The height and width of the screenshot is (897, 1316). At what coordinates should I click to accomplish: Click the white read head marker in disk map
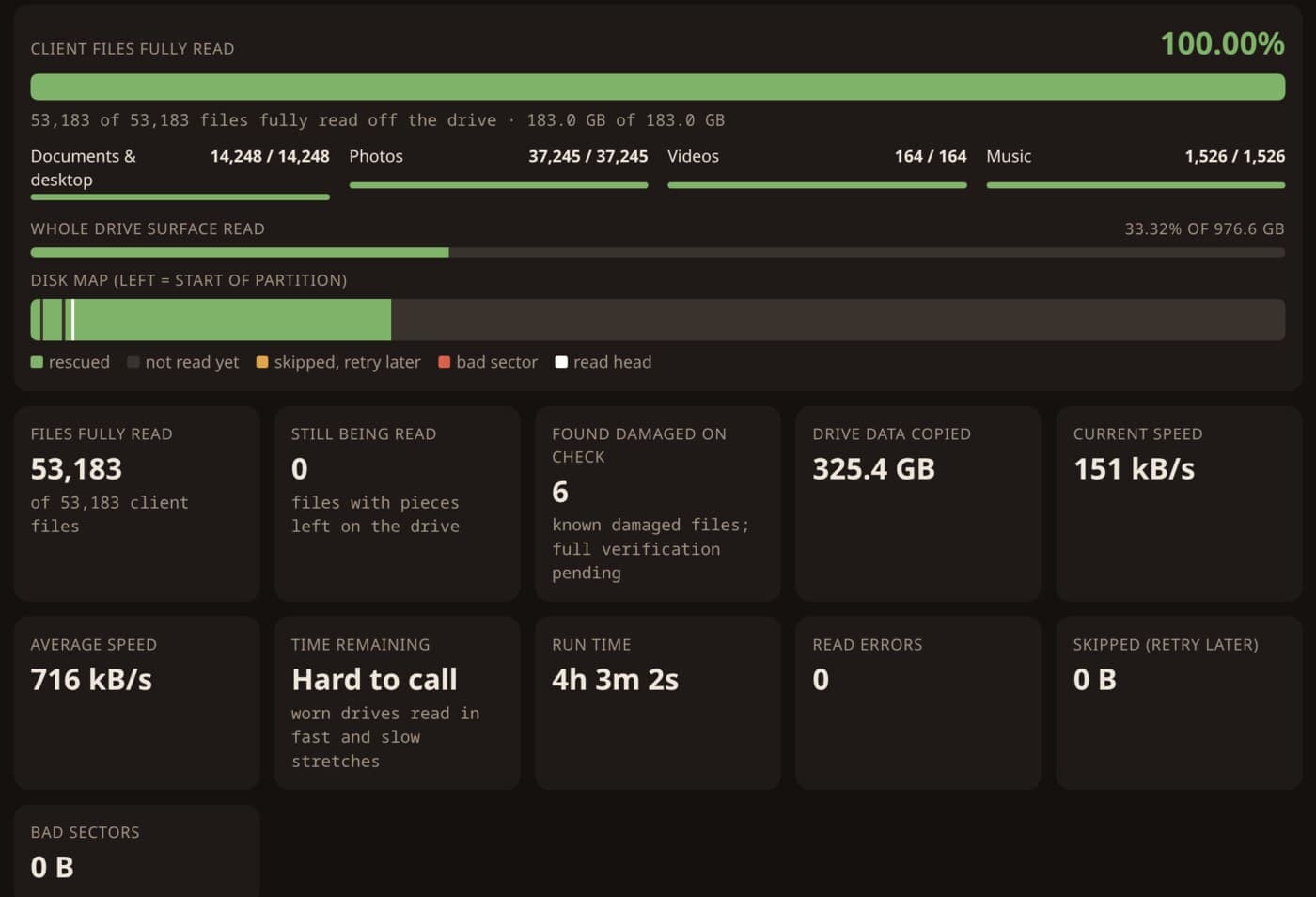click(72, 320)
